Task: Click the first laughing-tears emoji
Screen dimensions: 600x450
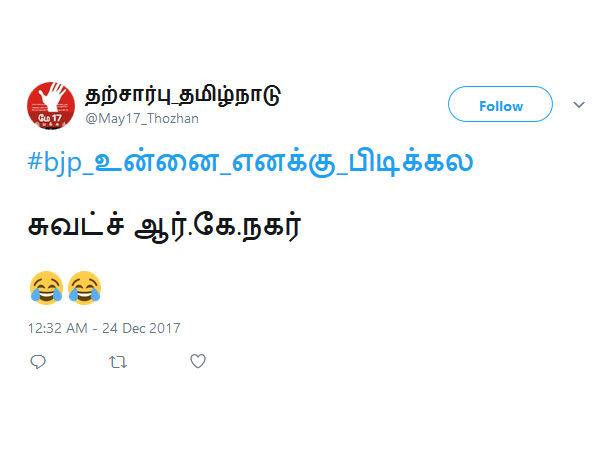Action: tap(46, 288)
